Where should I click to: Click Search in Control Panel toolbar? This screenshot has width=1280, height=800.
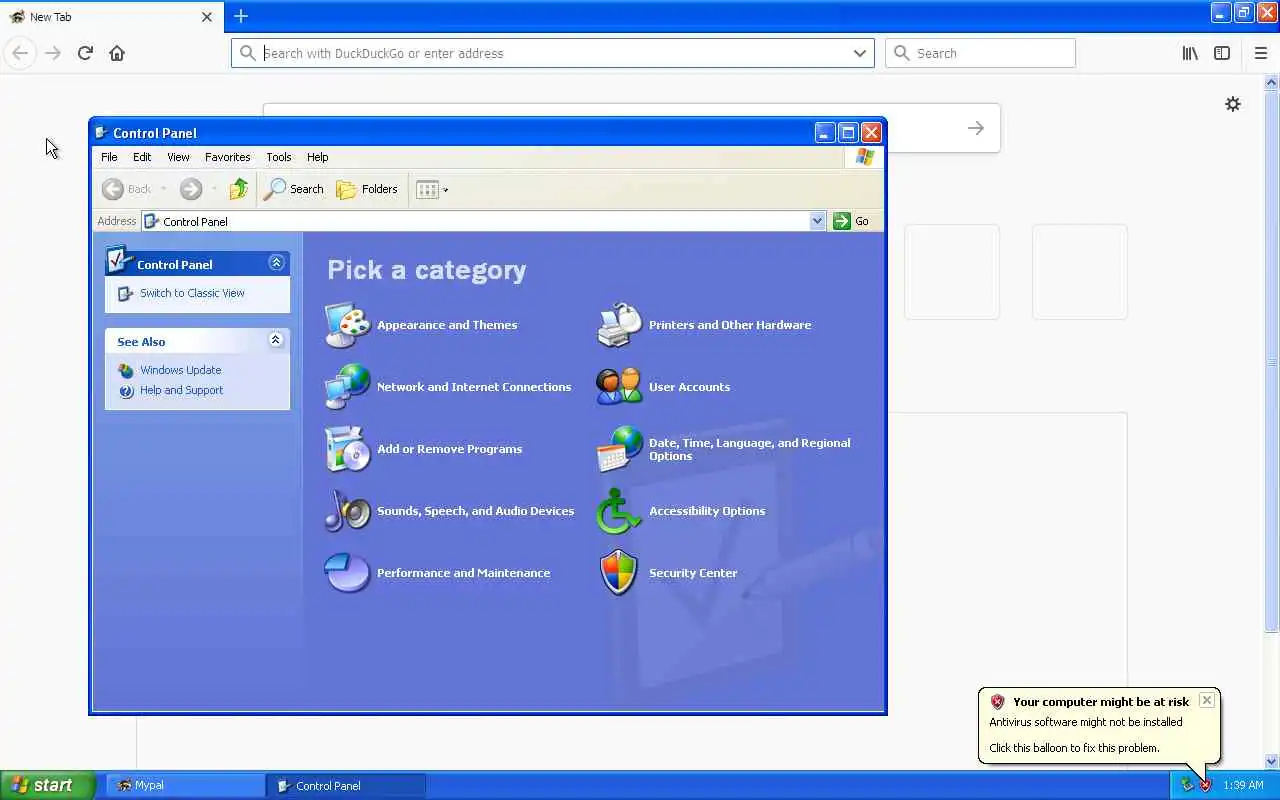click(294, 189)
